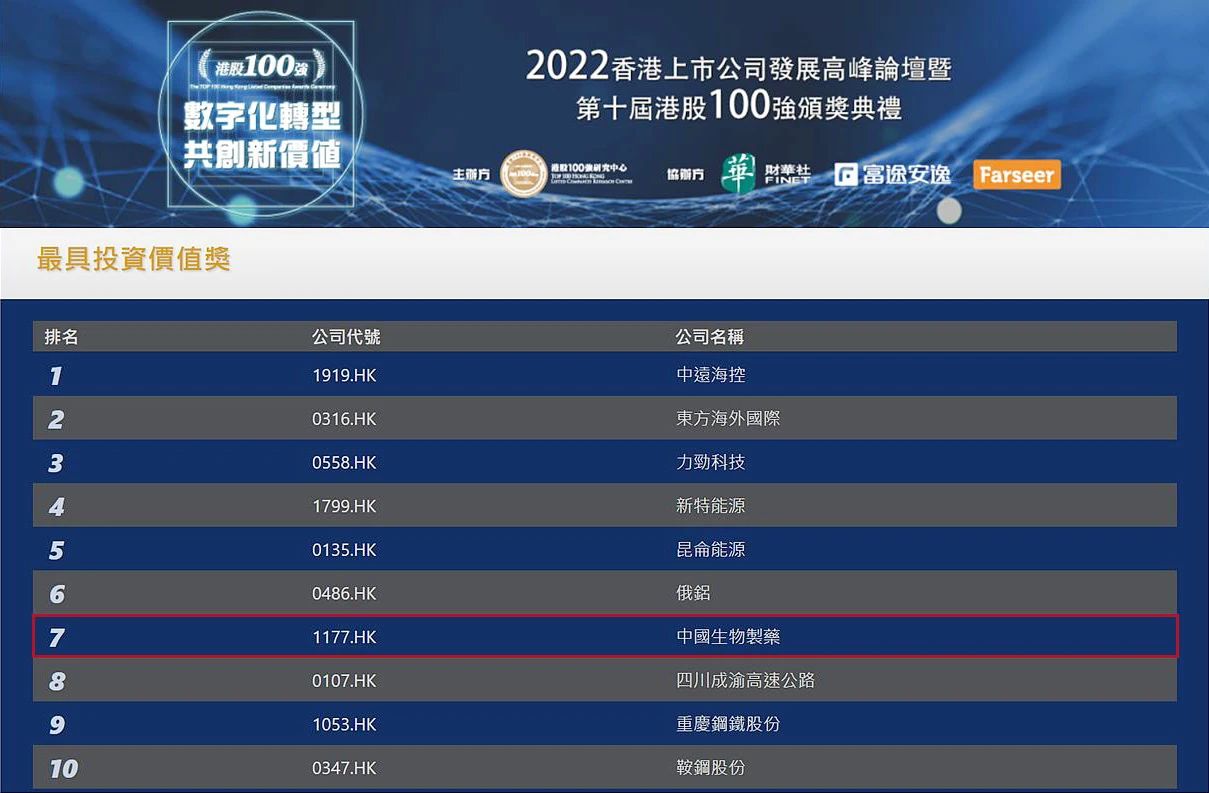Click the 排名 column header
Viewport: 1209px width, 793px height.
(62, 337)
